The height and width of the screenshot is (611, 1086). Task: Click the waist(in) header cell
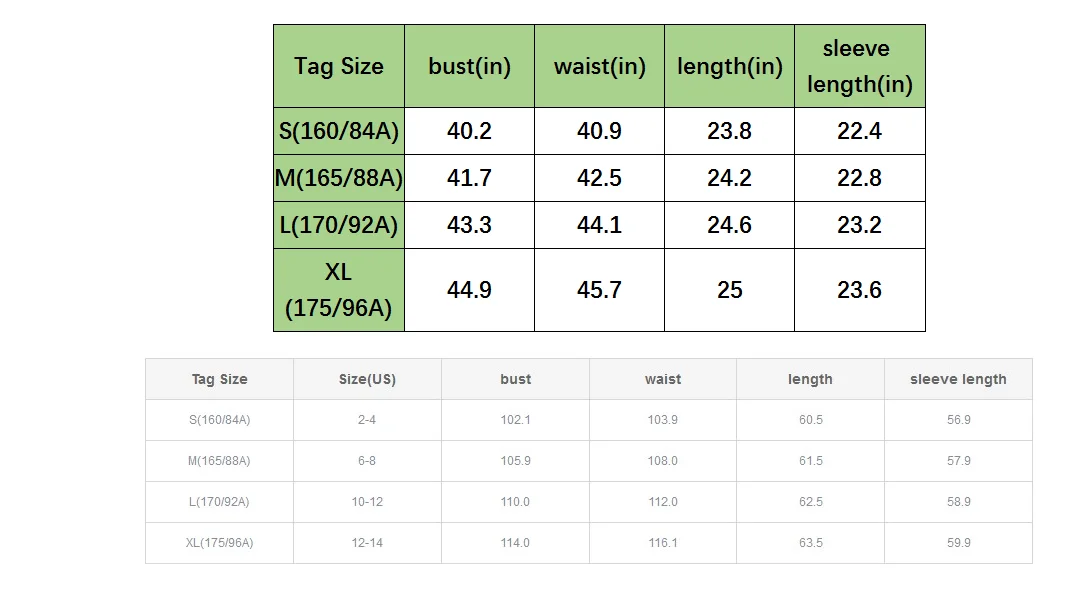click(599, 66)
